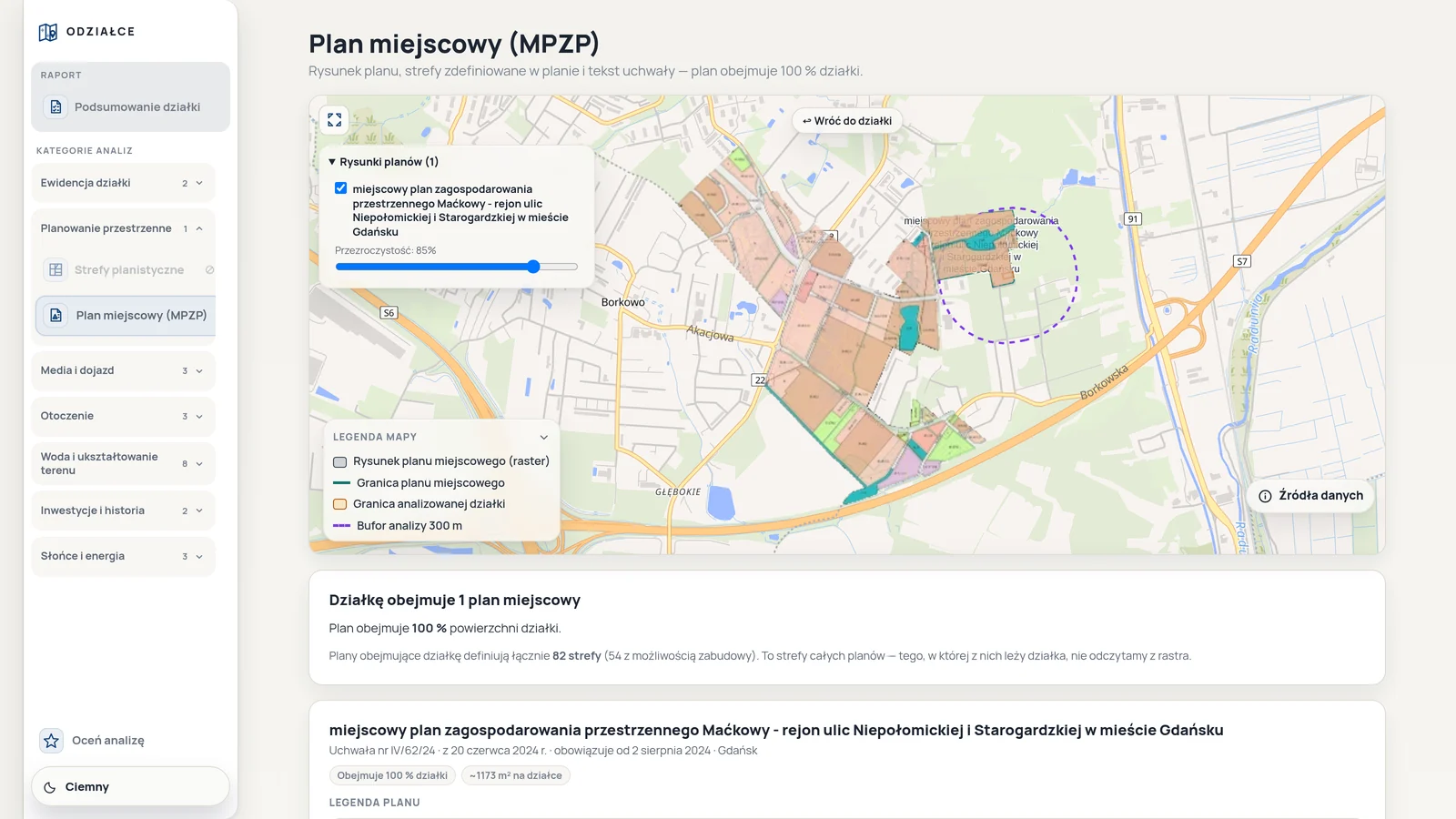The width and height of the screenshot is (1456, 819).
Task: Click the fullscreen map icon
Action: click(x=335, y=120)
